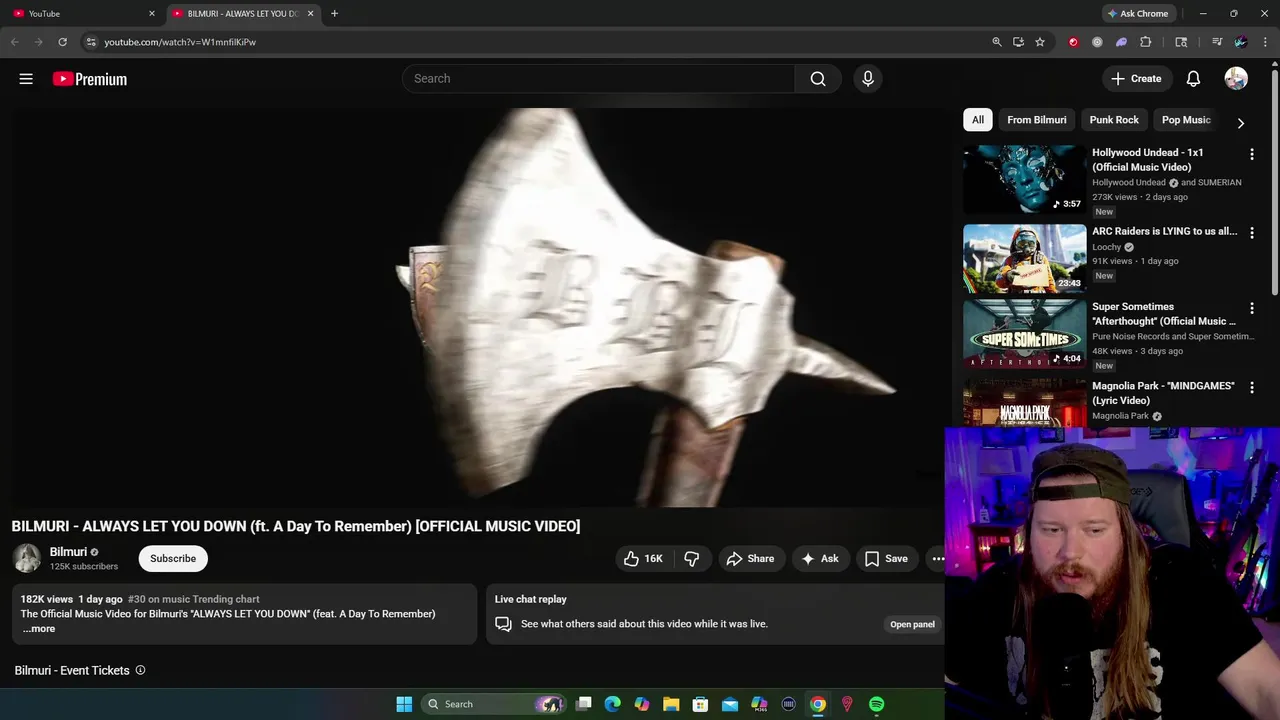View site information icon in address bar
The height and width of the screenshot is (720, 1280).
point(90,42)
